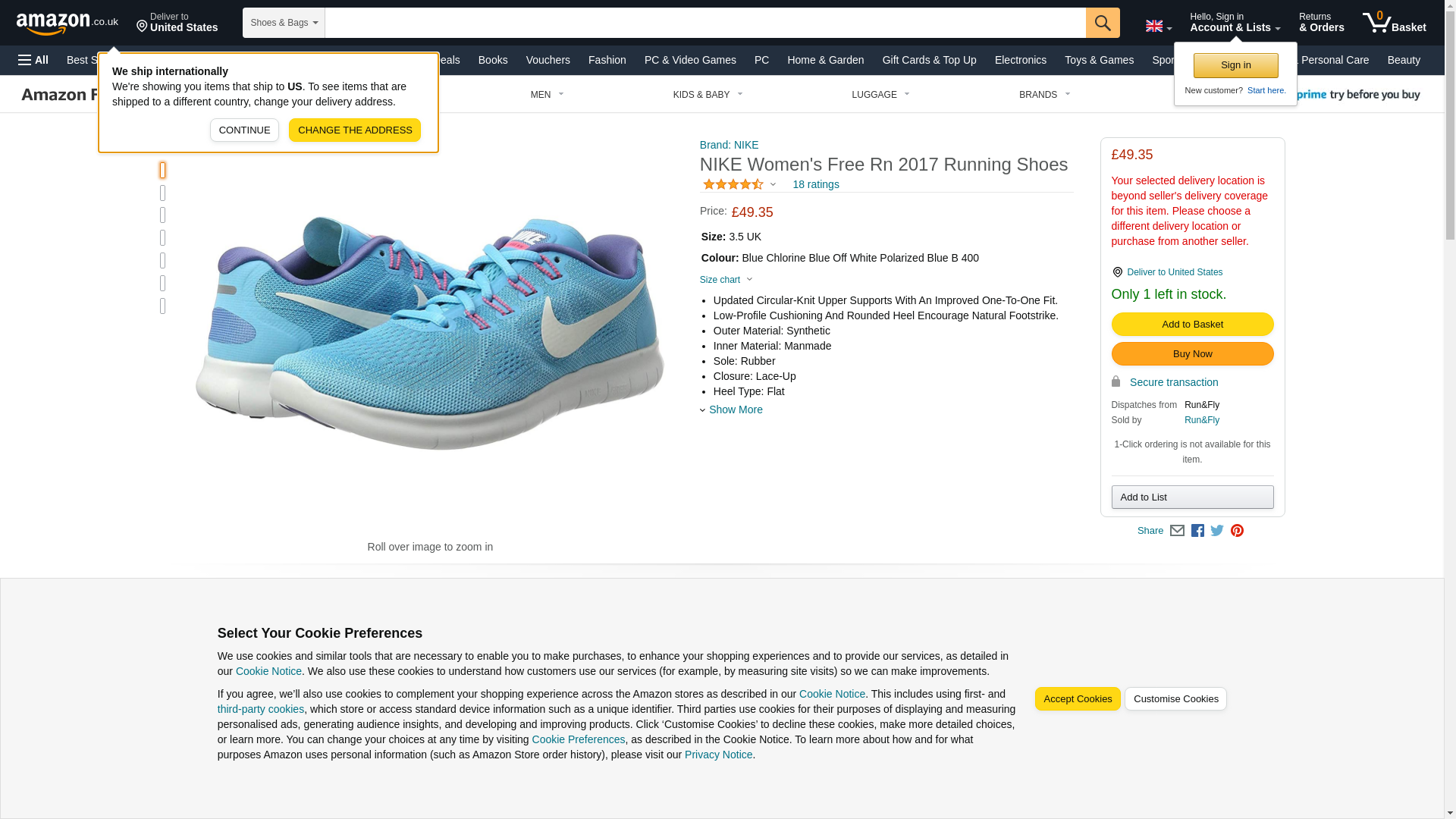Open the Shoes & Bags search category dropdown
The height and width of the screenshot is (819, 1456).
pyautogui.click(x=284, y=23)
